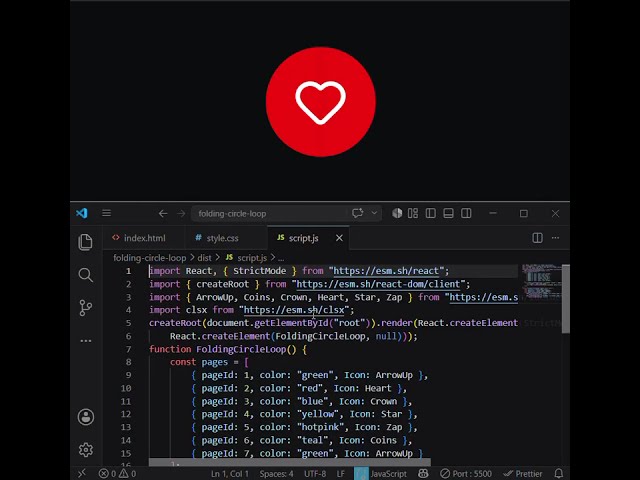Open the Explorer view

(85, 242)
